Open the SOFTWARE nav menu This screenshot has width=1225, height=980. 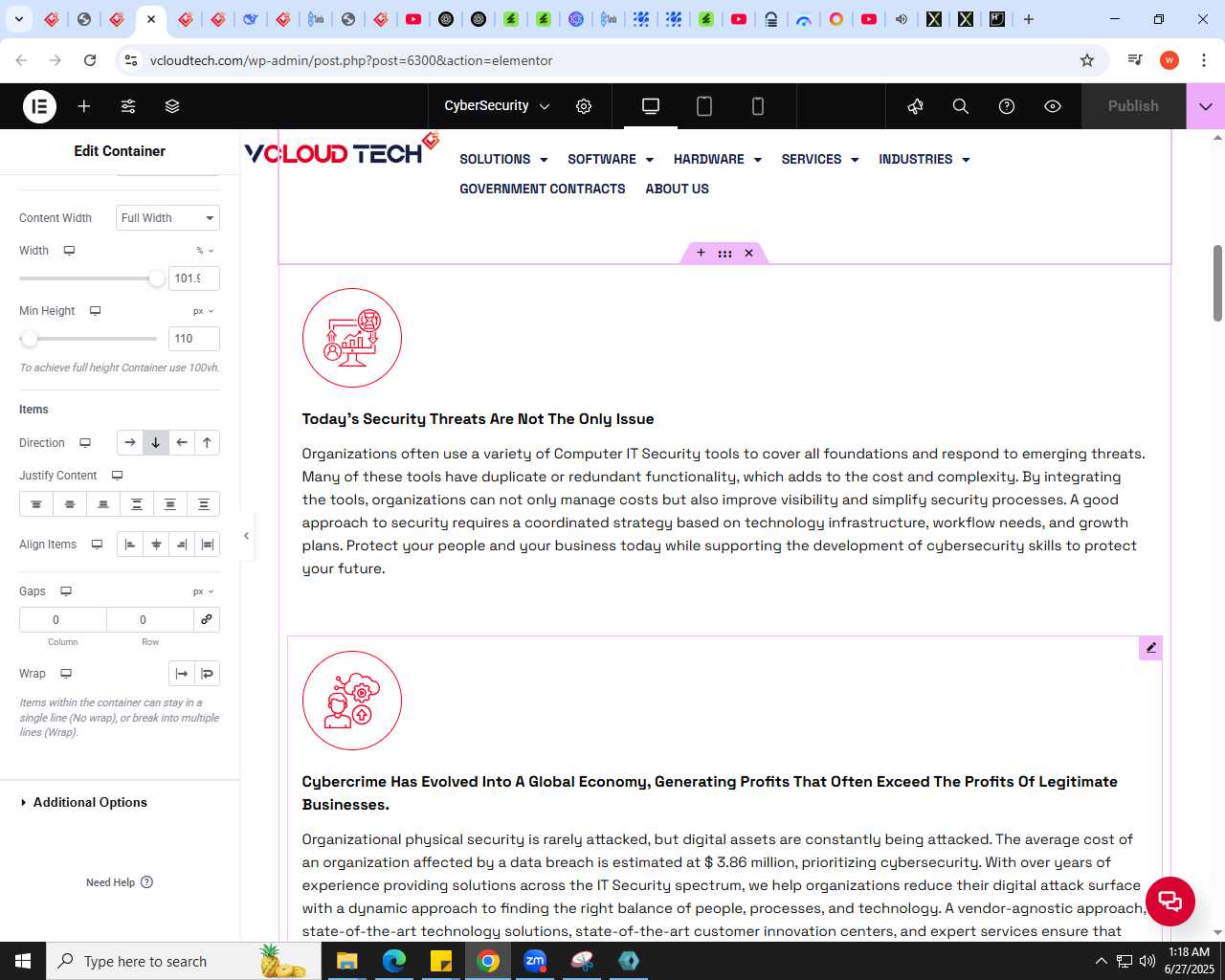click(x=611, y=159)
